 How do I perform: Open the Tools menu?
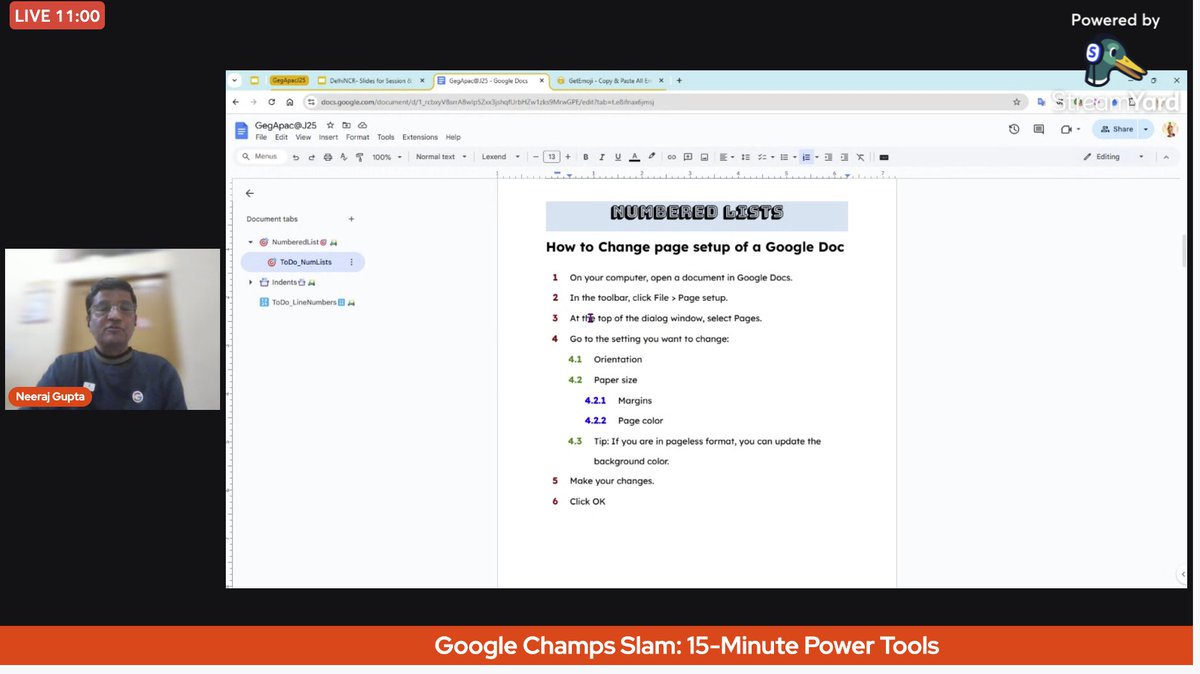click(385, 137)
